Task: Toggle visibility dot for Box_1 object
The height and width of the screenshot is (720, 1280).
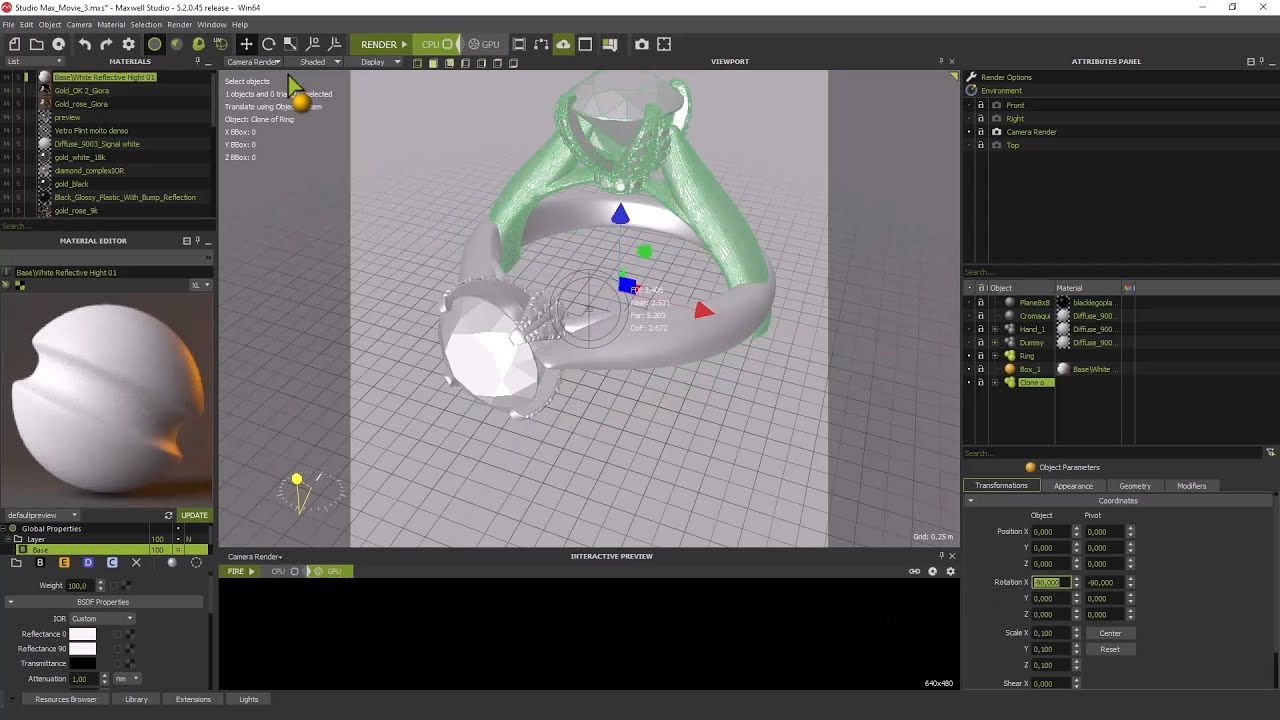Action: (x=968, y=369)
